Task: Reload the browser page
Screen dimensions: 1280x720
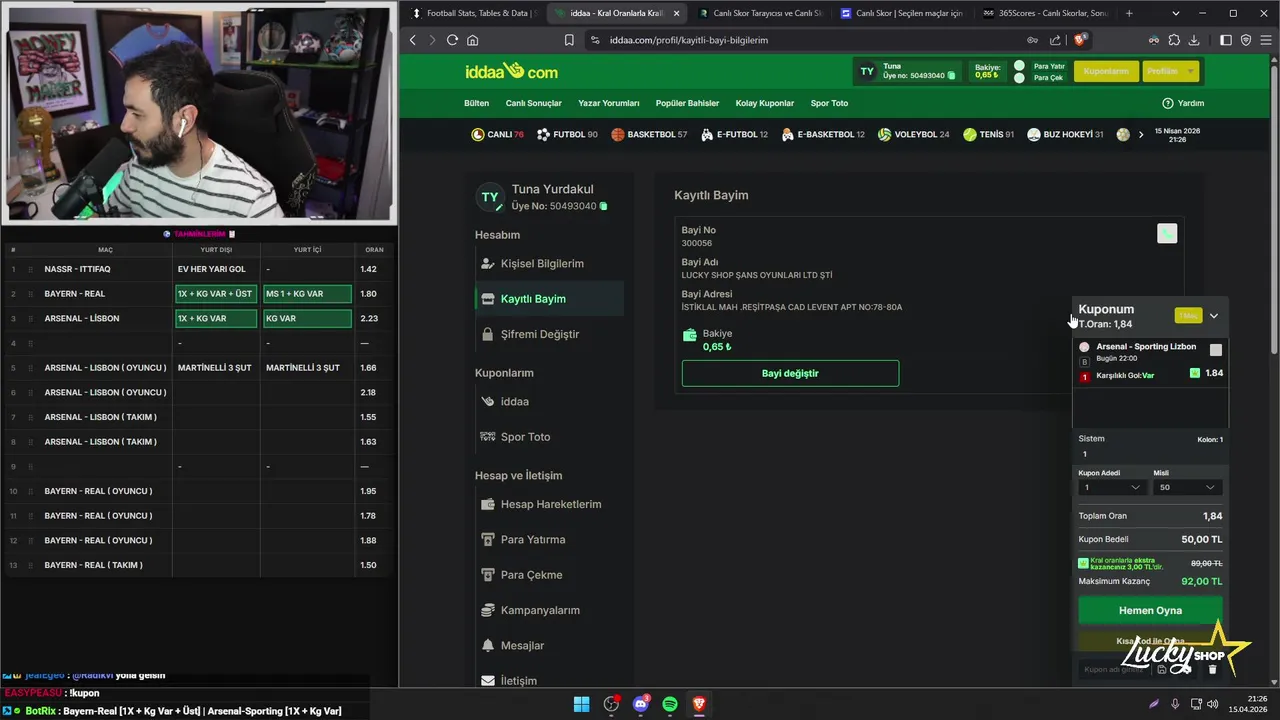Action: tap(452, 40)
